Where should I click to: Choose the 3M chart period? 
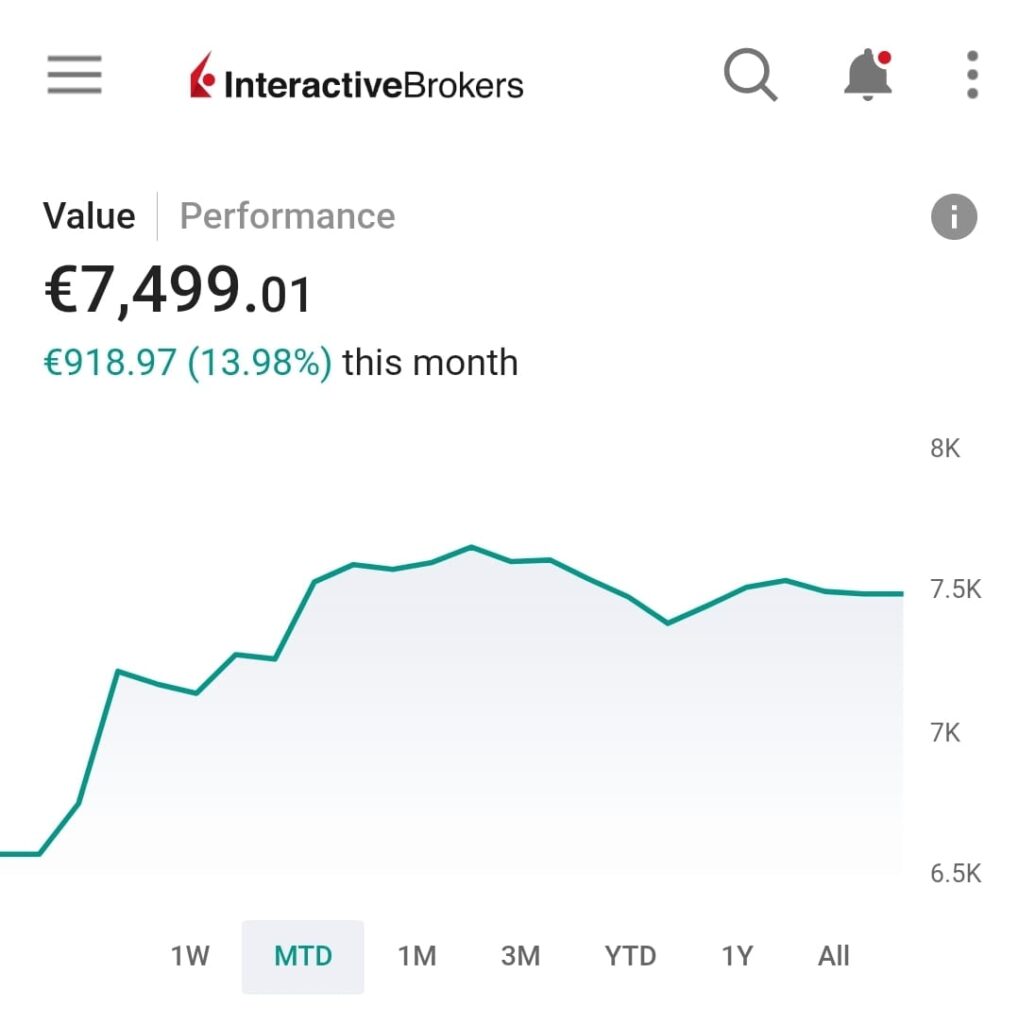click(520, 956)
